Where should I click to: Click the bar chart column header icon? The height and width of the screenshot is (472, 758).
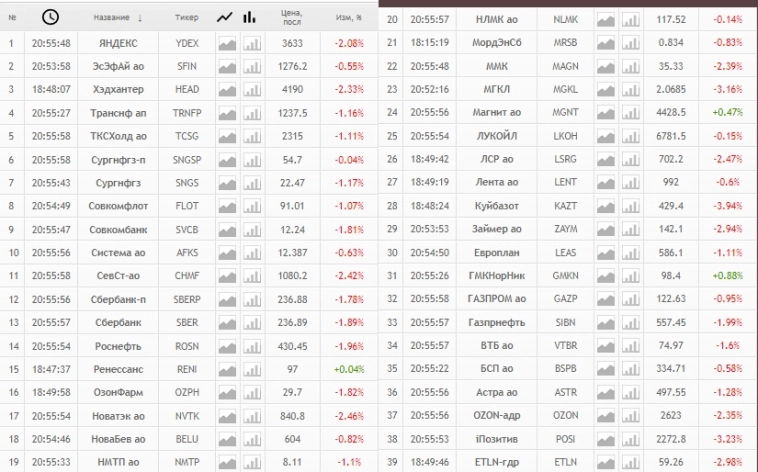point(249,17)
